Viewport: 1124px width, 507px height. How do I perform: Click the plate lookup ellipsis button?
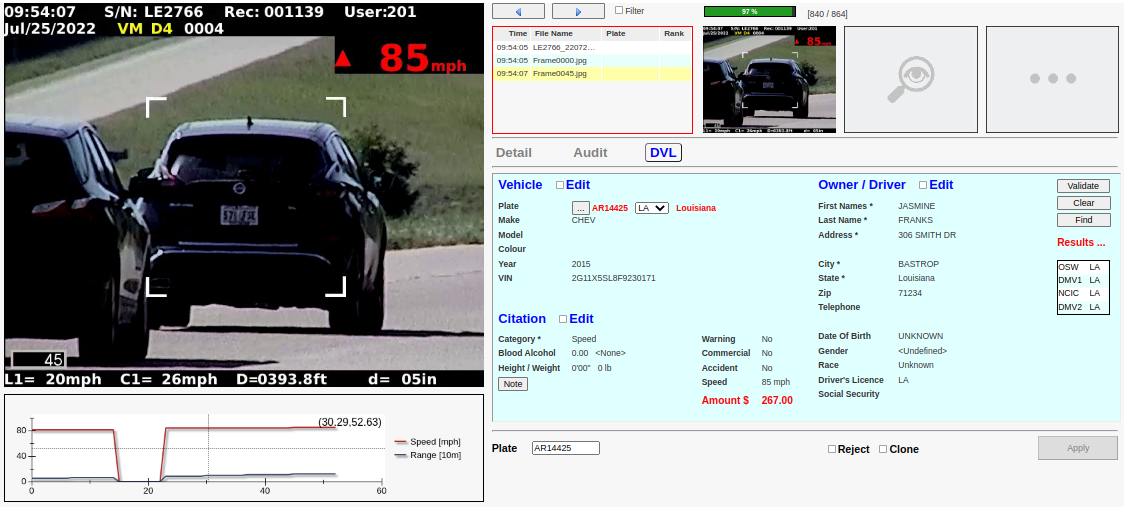pos(580,208)
